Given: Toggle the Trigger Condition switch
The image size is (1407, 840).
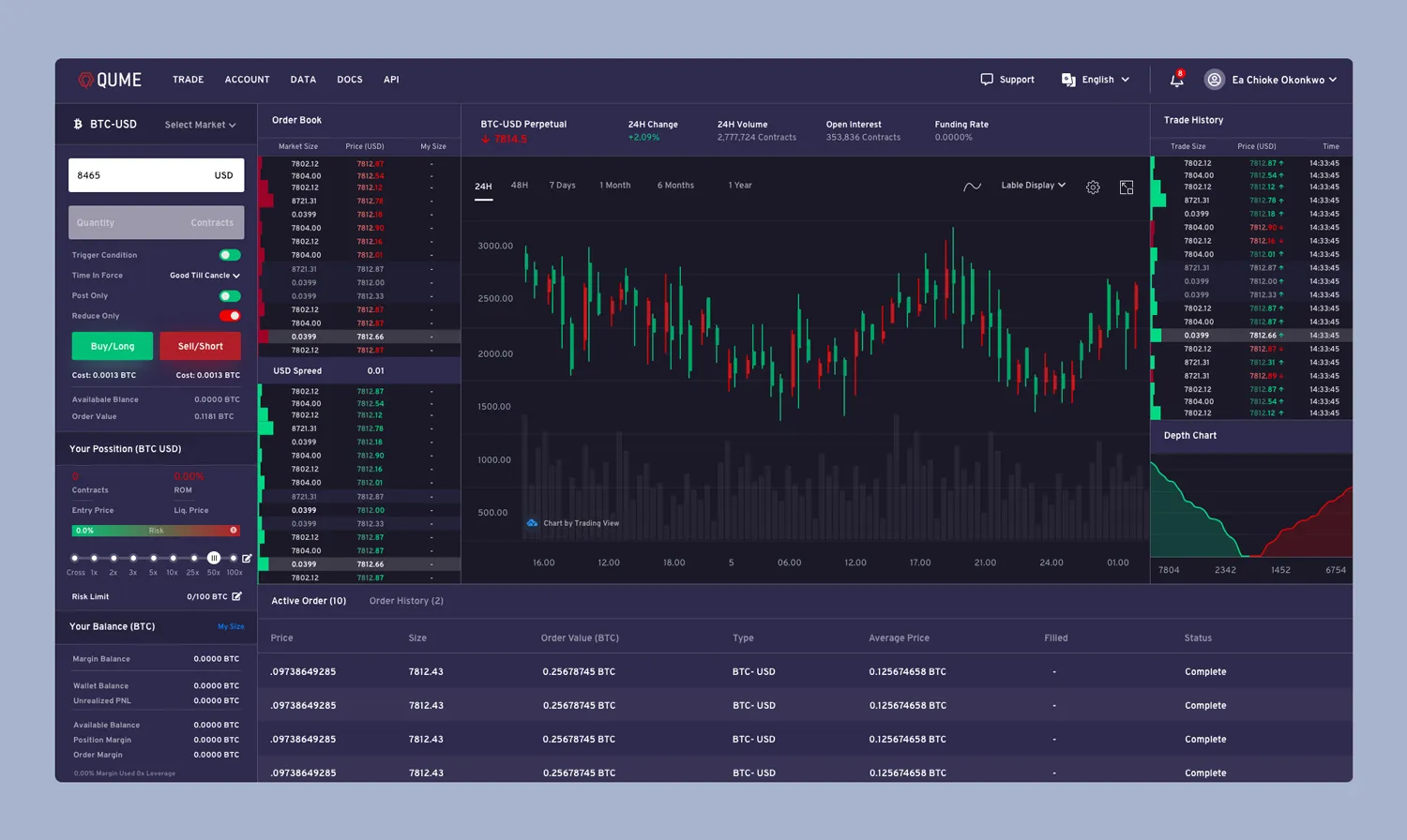Looking at the screenshot, I should point(230,255).
